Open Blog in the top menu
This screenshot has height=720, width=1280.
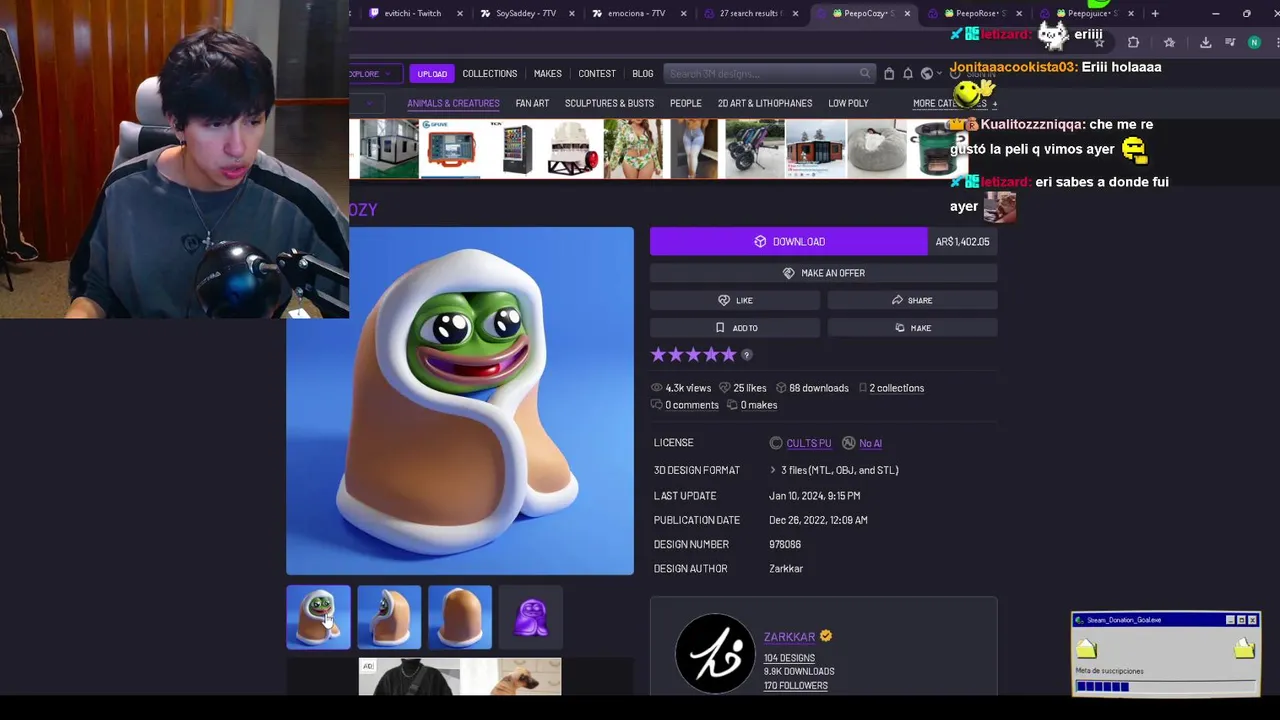tap(643, 73)
